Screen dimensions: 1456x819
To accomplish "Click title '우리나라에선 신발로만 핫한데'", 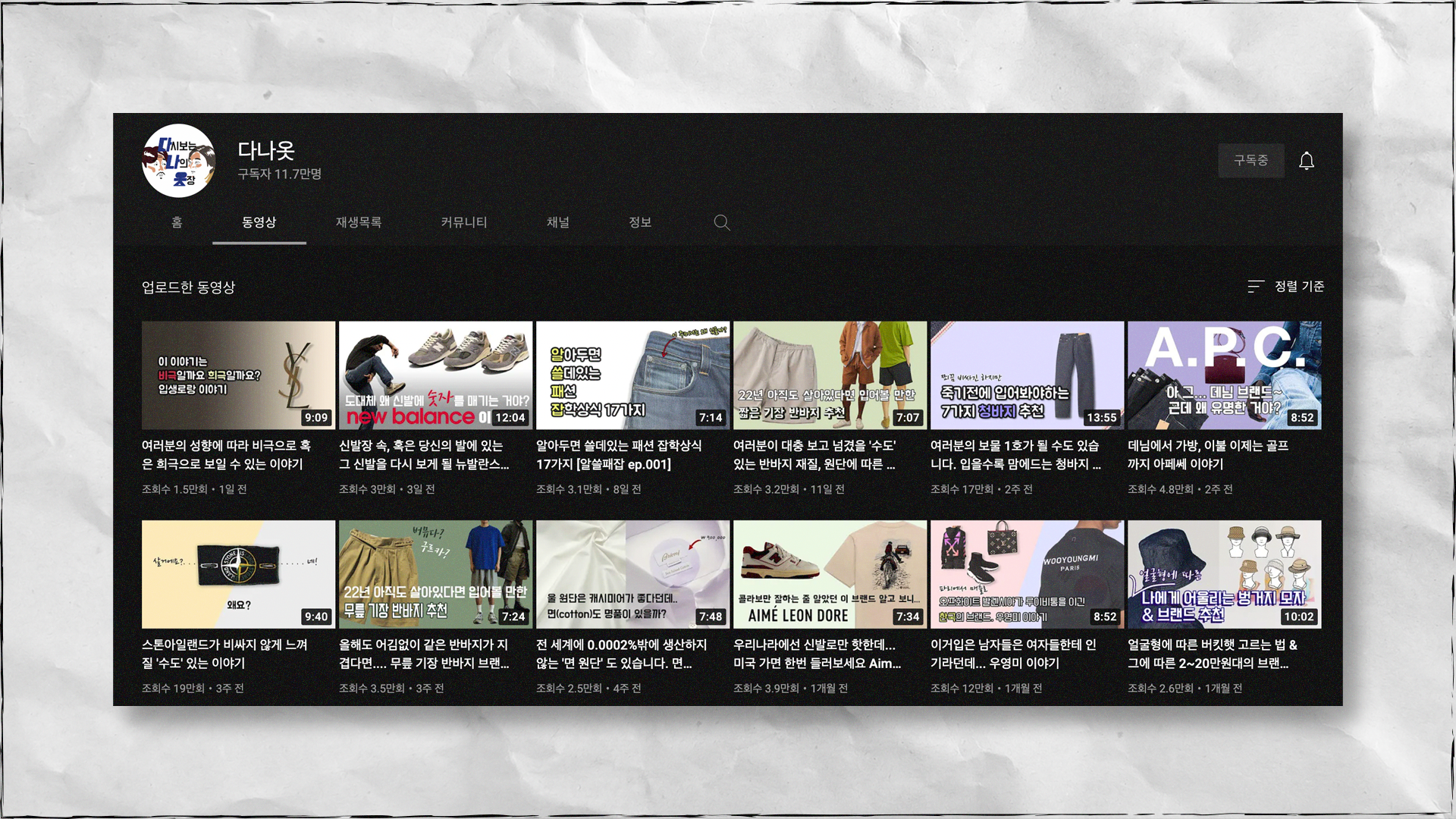I will [x=817, y=654].
